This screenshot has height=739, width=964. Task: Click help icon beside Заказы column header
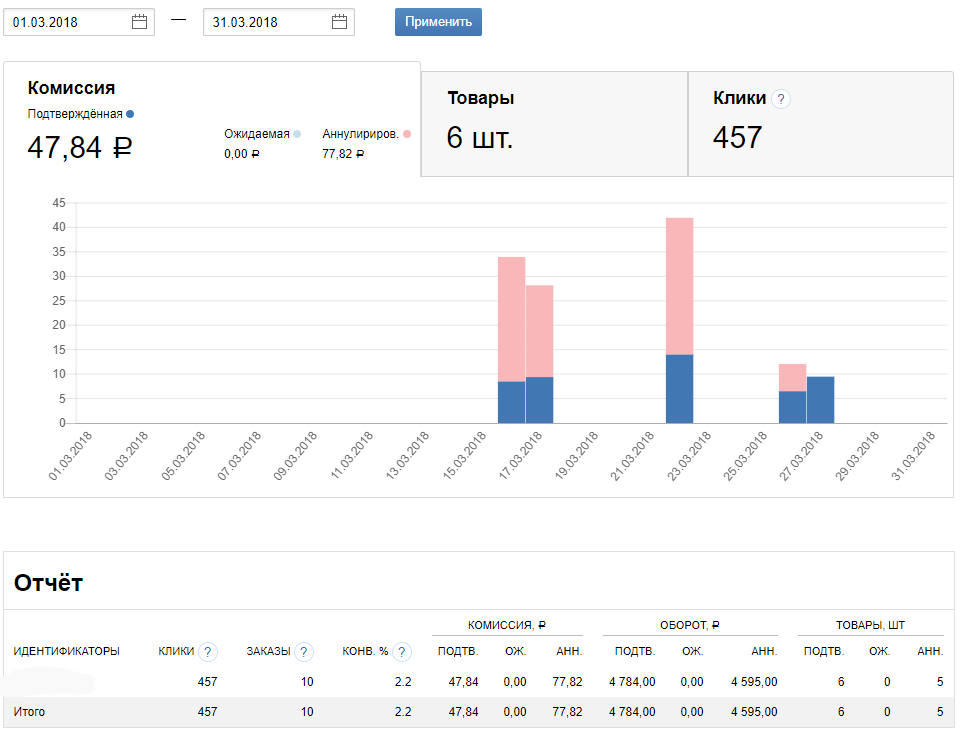(x=303, y=652)
